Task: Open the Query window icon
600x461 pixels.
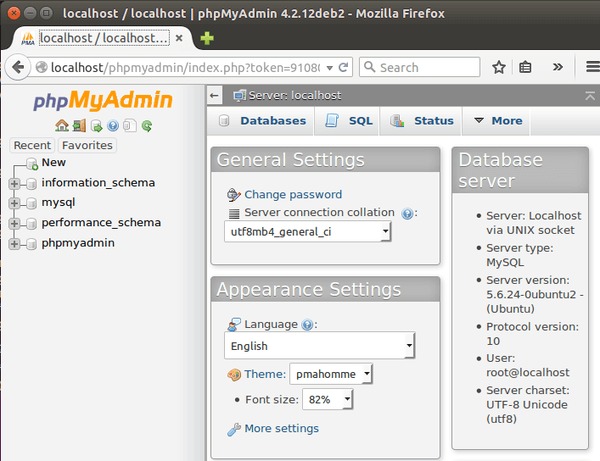Action: click(x=96, y=126)
